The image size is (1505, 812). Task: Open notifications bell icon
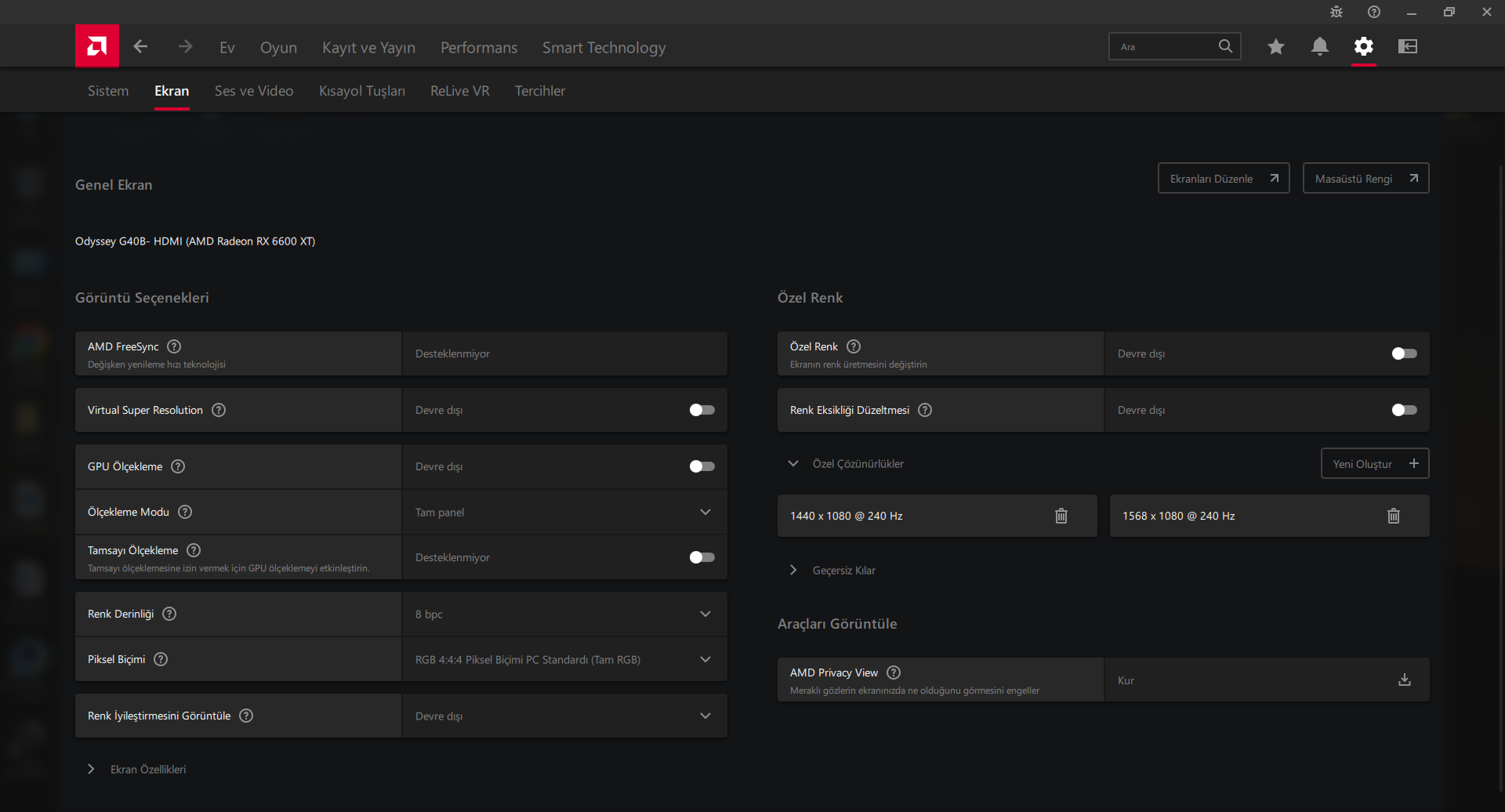tap(1320, 47)
